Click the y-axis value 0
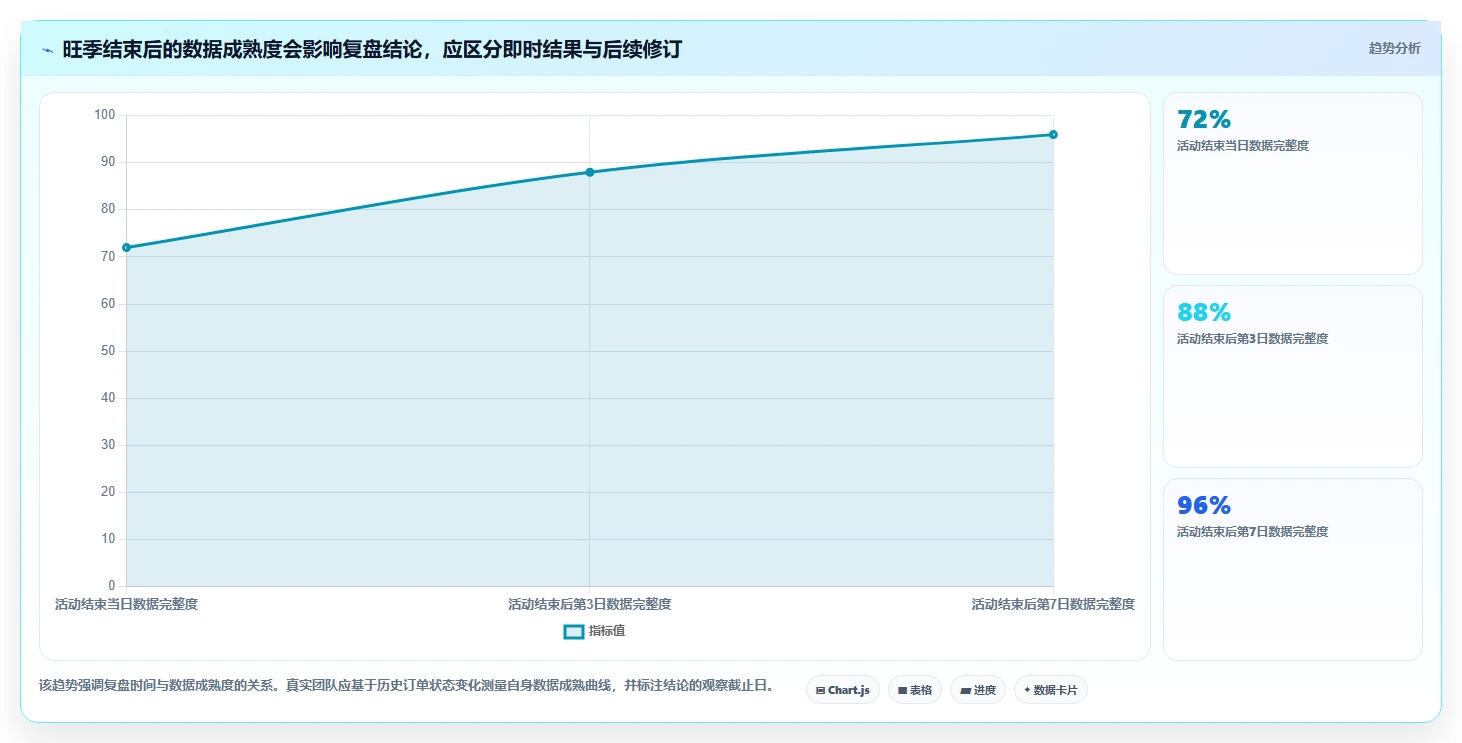The image size is (1462, 743). tap(112, 586)
